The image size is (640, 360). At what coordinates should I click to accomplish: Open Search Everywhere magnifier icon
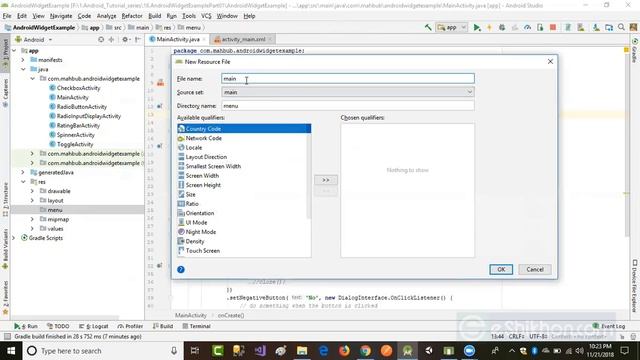(621, 27)
